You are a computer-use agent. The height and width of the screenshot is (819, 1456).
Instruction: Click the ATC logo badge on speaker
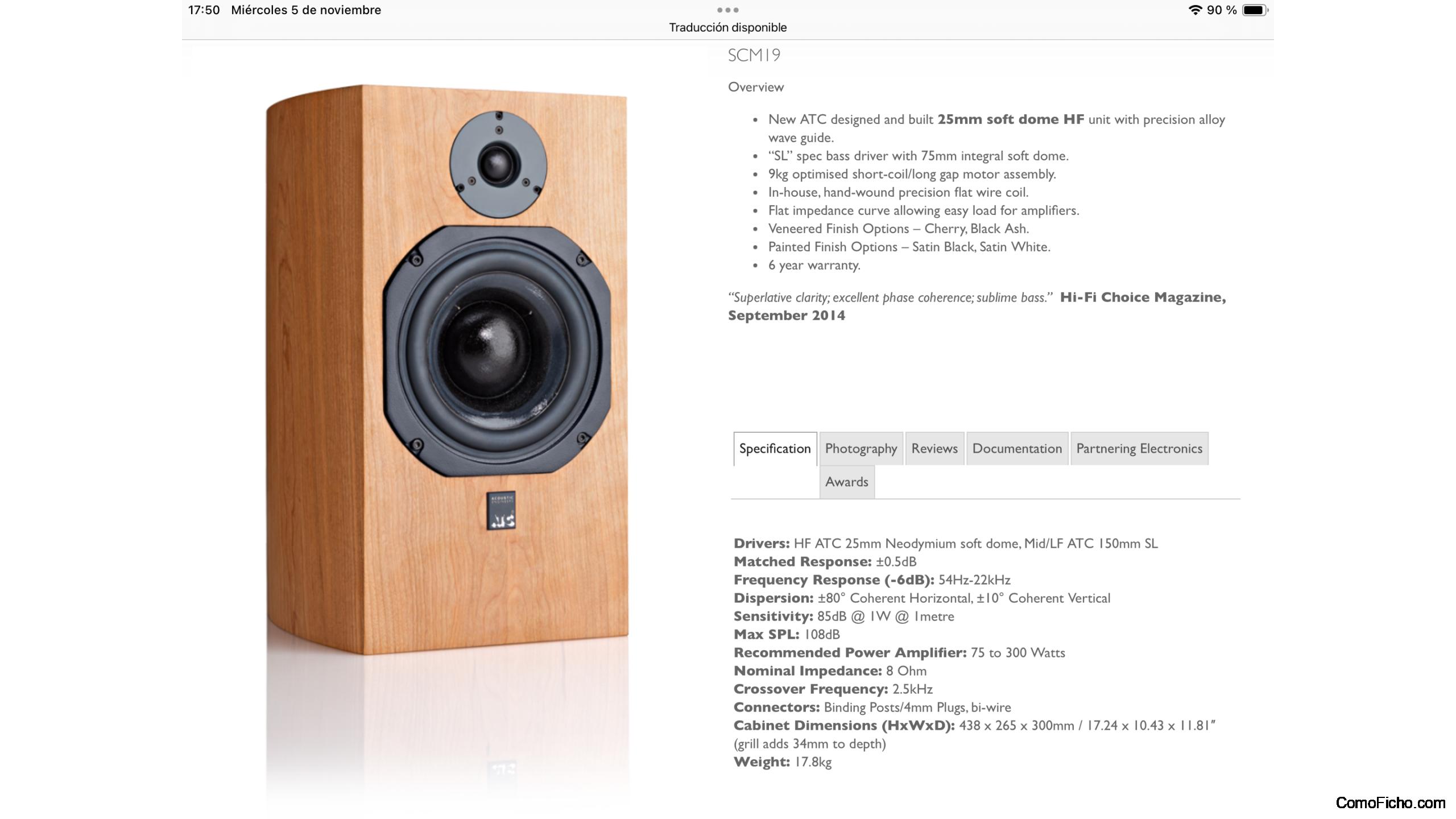(x=501, y=510)
